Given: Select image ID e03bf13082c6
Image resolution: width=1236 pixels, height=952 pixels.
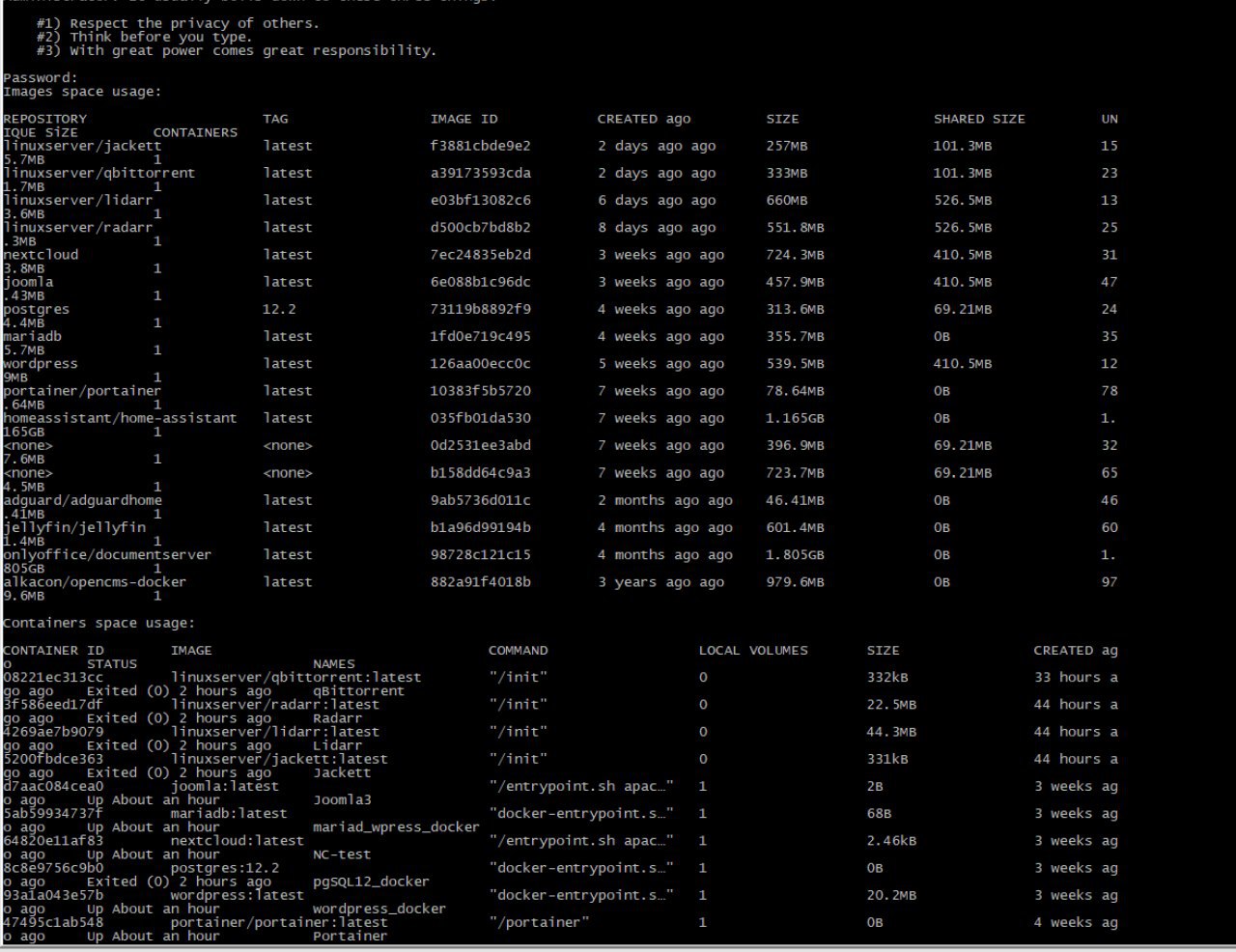Looking at the screenshot, I should pos(481,200).
